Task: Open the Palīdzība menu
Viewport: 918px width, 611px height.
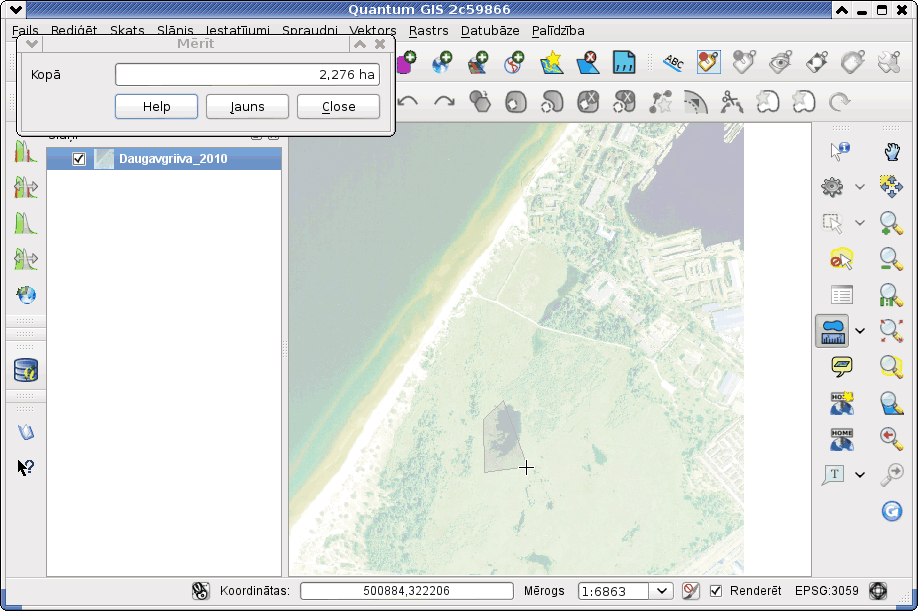Action: tap(558, 30)
